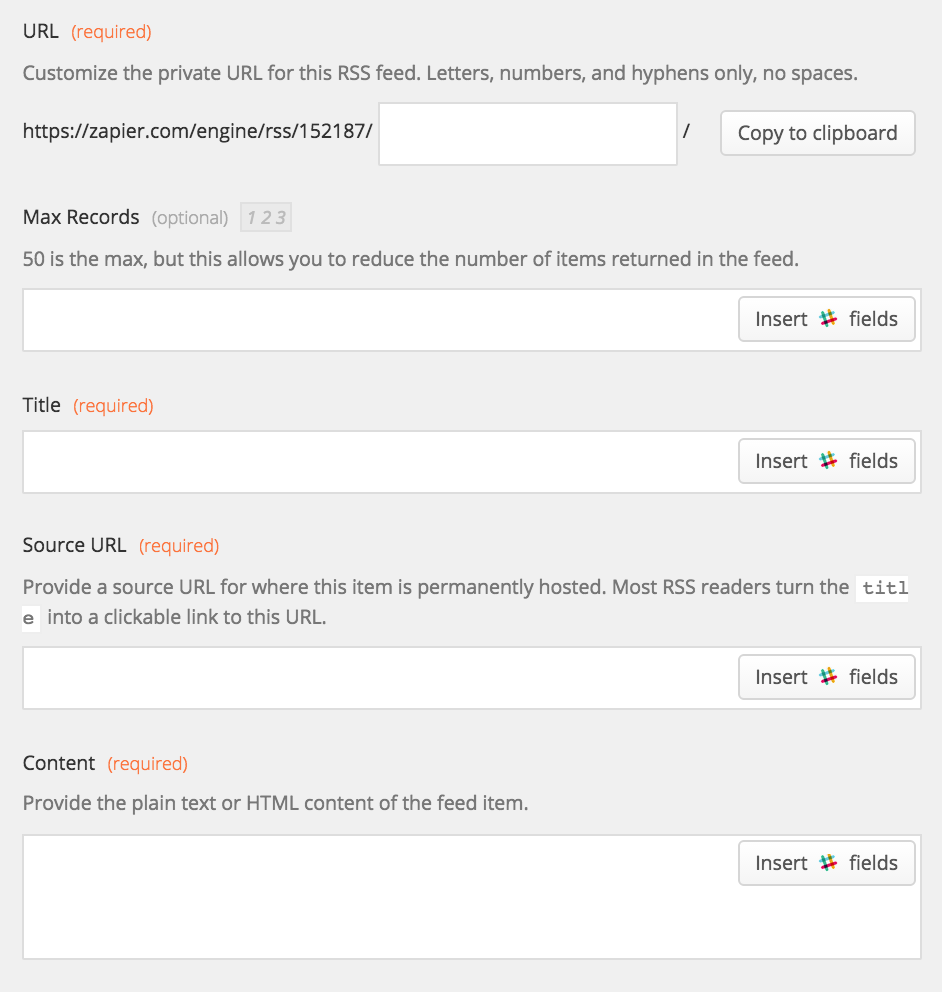Open Insert fields for Title

[x=826, y=461]
